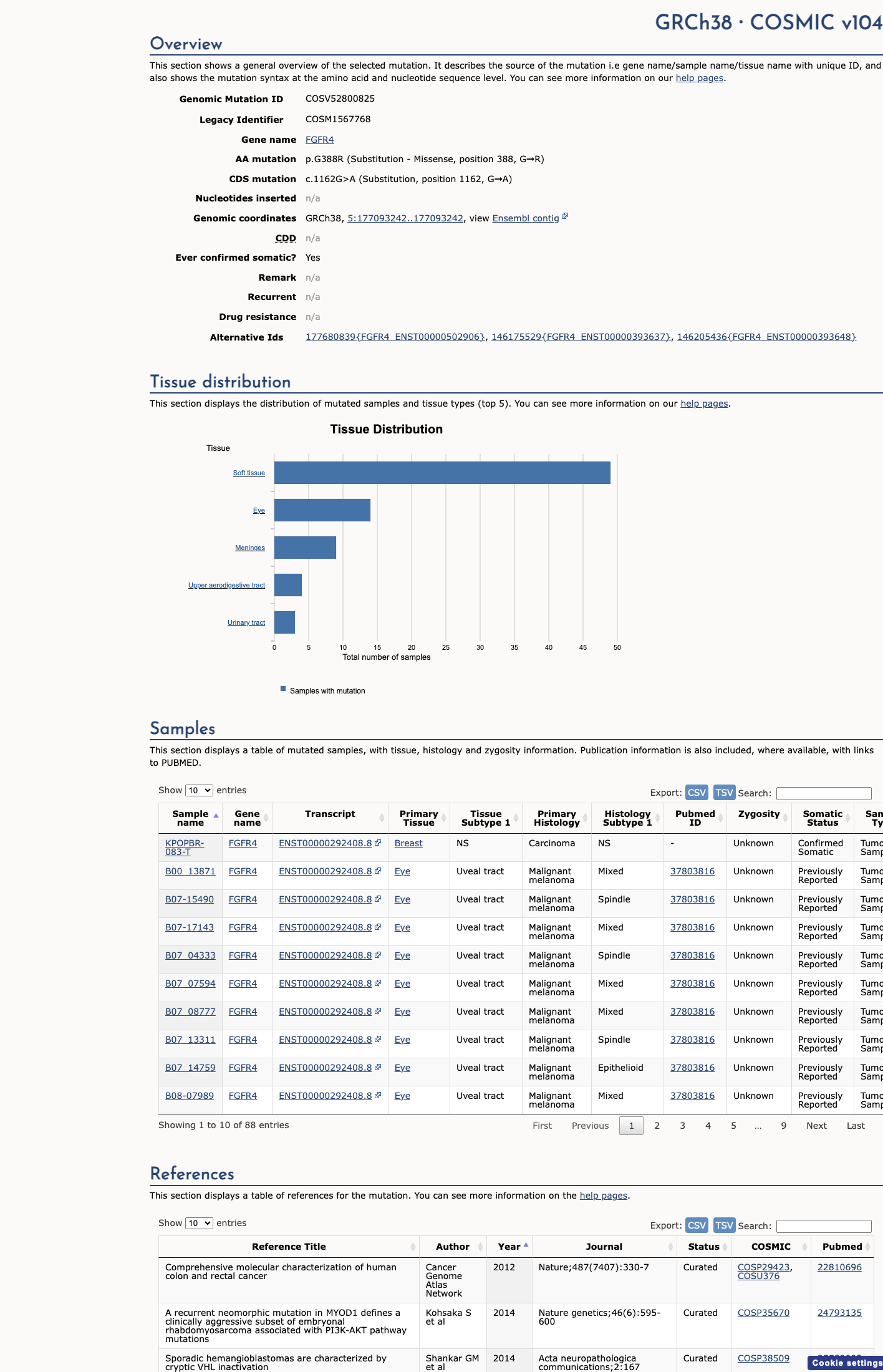
Task: Sort the references table by Reference Title
Action: click(289, 1247)
